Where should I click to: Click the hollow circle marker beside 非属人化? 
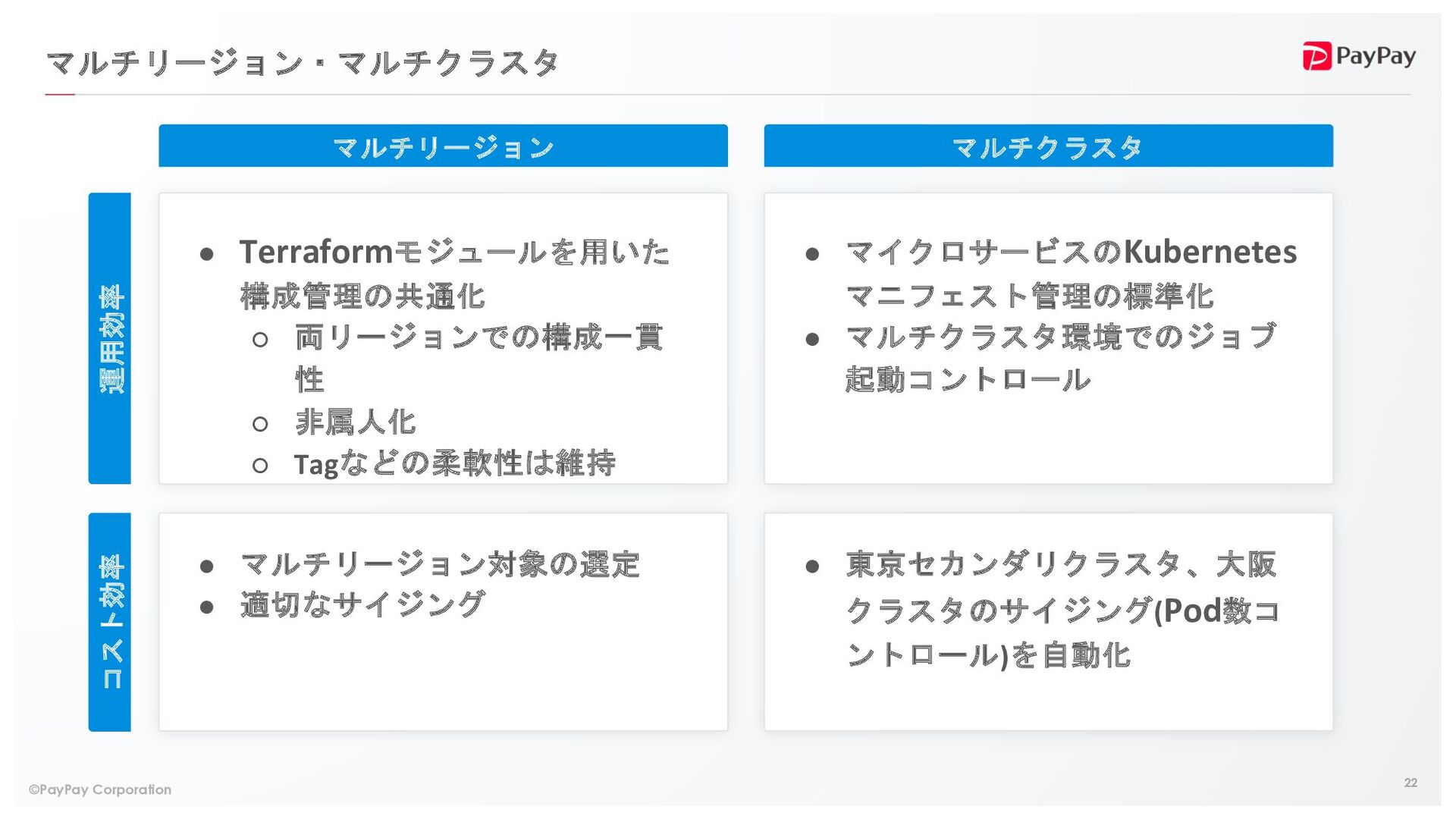[x=260, y=424]
